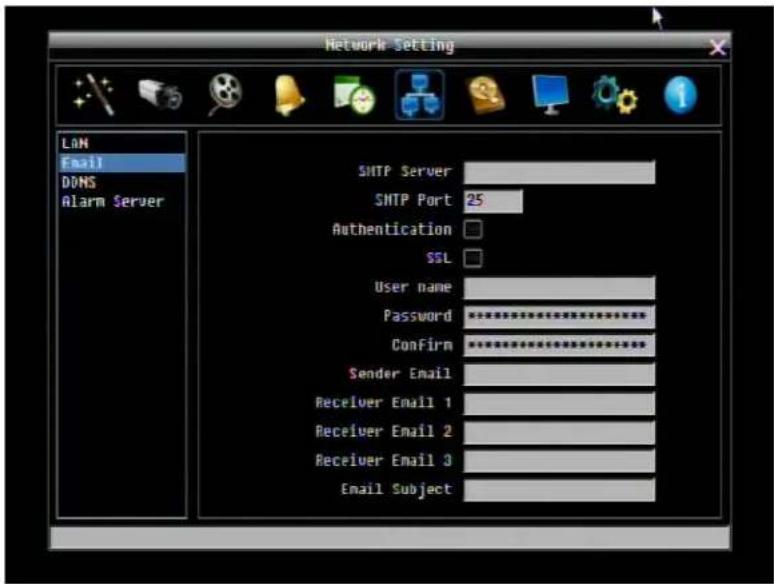The image size is (774, 584).
Task: Click the SMTP Port label text
Action: [x=413, y=200]
